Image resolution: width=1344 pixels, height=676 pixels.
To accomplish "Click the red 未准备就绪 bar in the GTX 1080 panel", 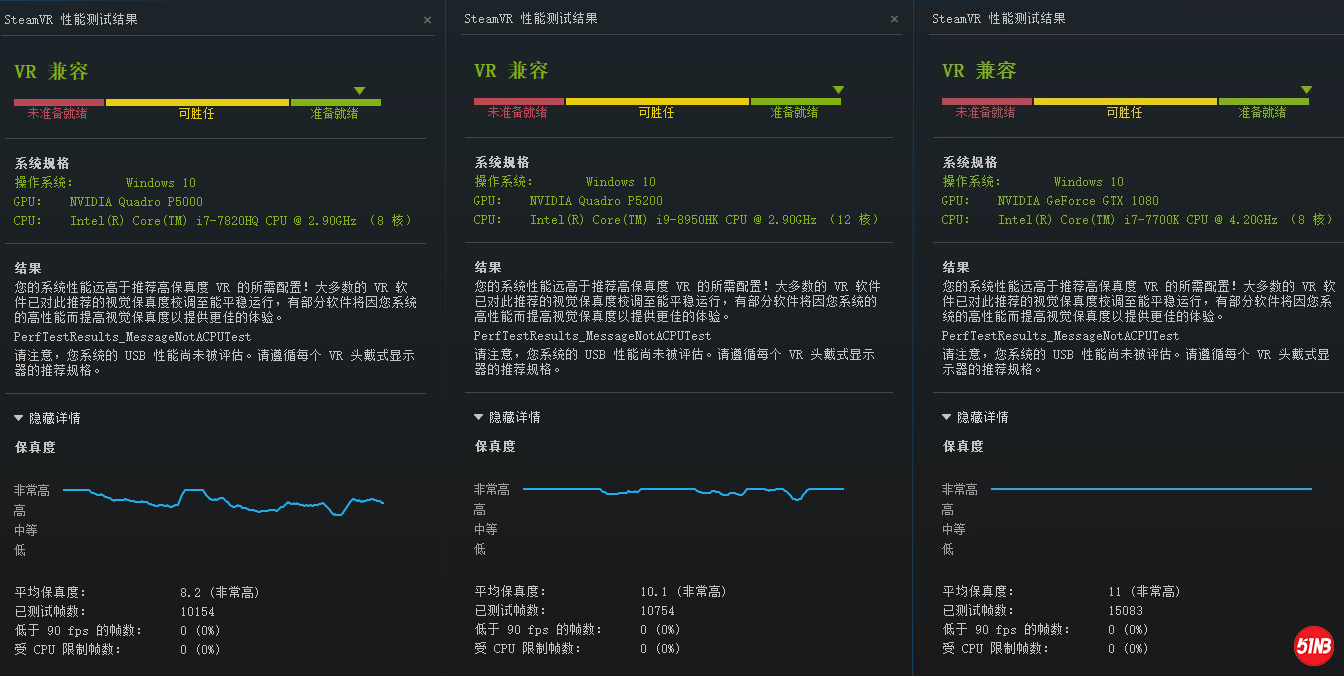I will 987,102.
